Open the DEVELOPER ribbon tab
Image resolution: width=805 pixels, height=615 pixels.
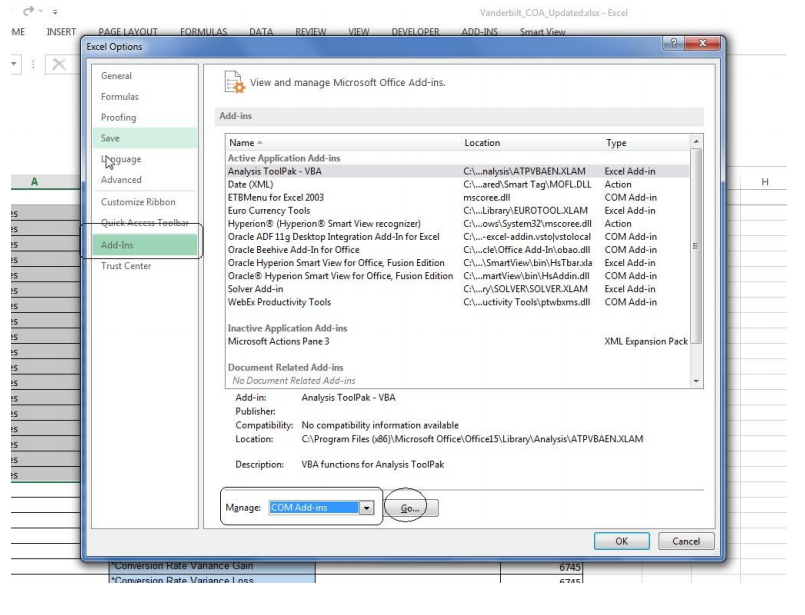[415, 32]
